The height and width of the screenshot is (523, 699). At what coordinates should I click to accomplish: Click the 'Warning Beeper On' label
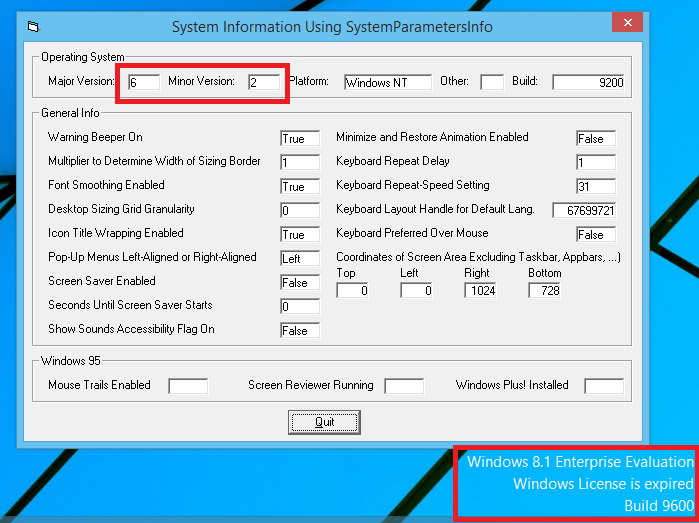click(95, 137)
